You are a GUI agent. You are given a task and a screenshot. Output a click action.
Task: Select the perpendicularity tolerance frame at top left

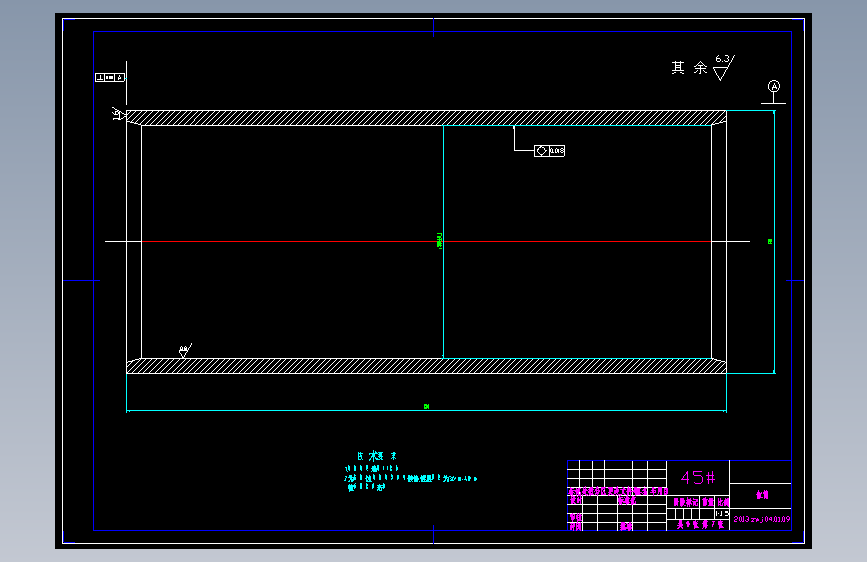tap(110, 77)
